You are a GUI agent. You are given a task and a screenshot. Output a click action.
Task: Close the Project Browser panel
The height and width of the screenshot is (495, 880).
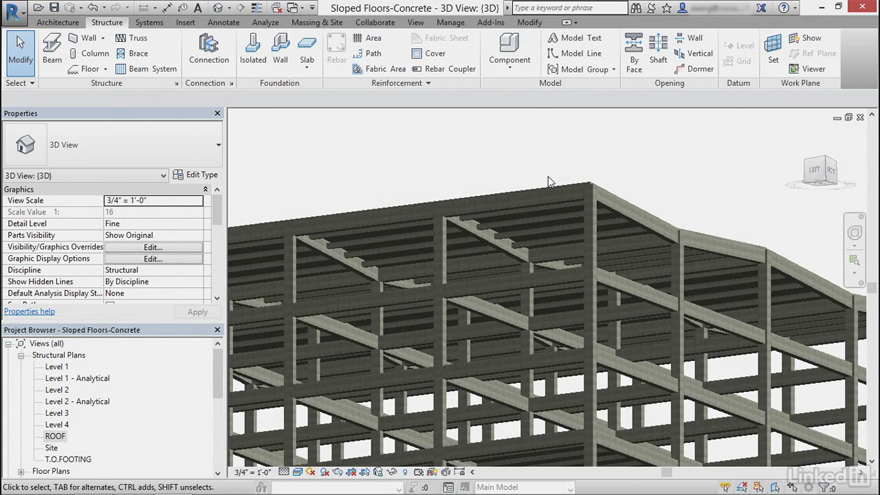[217, 330]
